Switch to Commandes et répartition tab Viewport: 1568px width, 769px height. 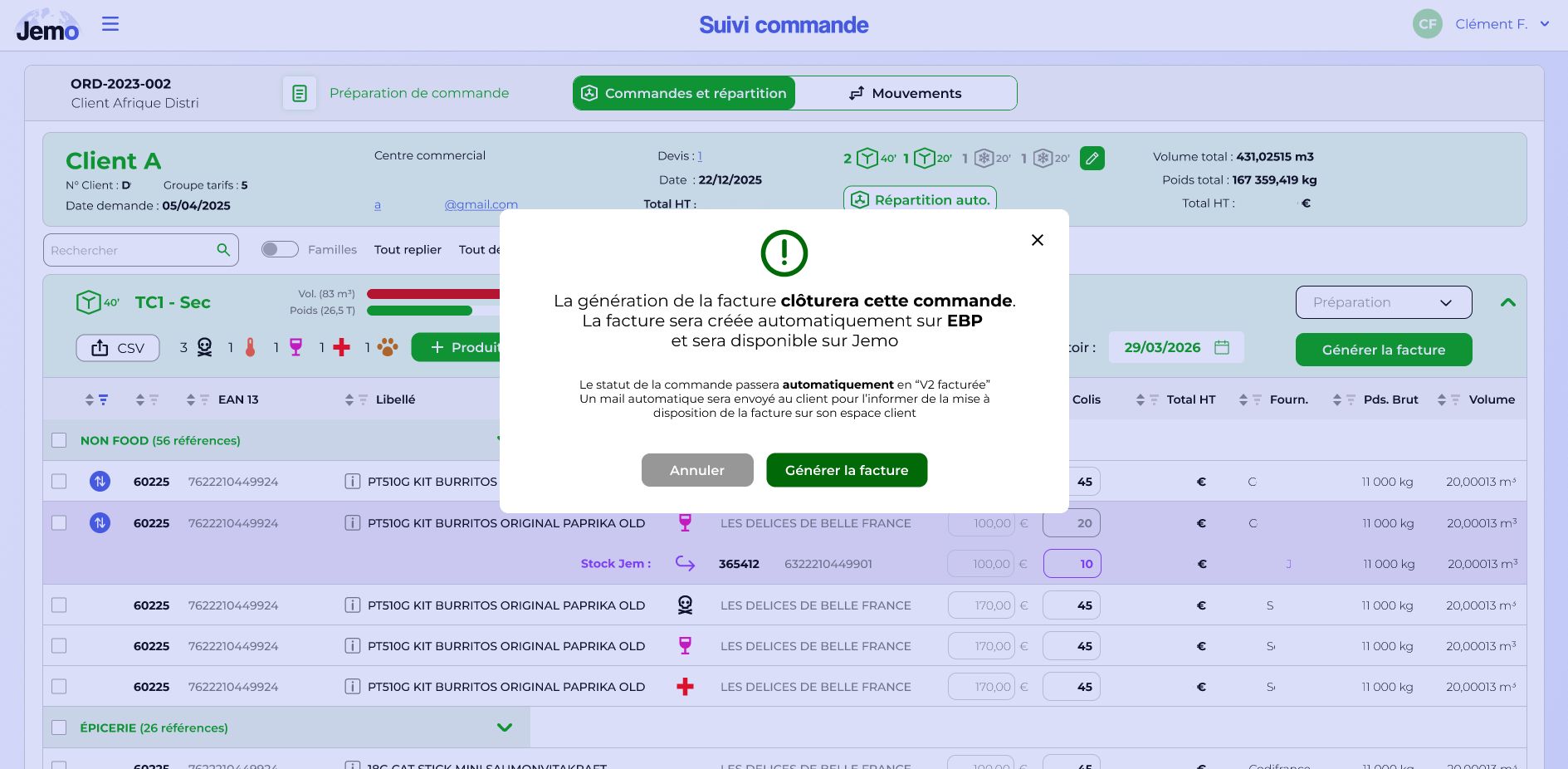684,93
